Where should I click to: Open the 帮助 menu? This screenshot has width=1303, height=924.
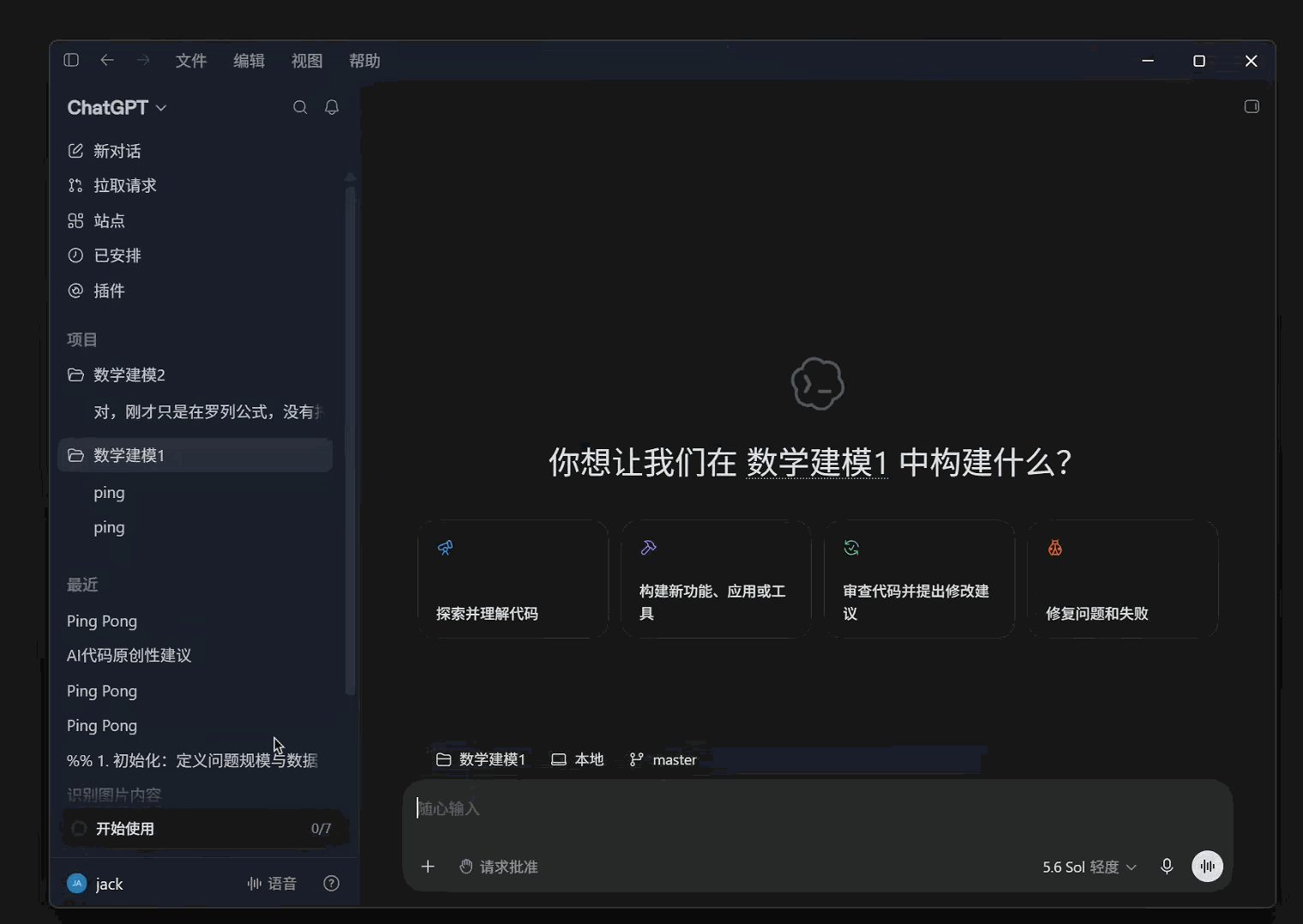point(365,61)
